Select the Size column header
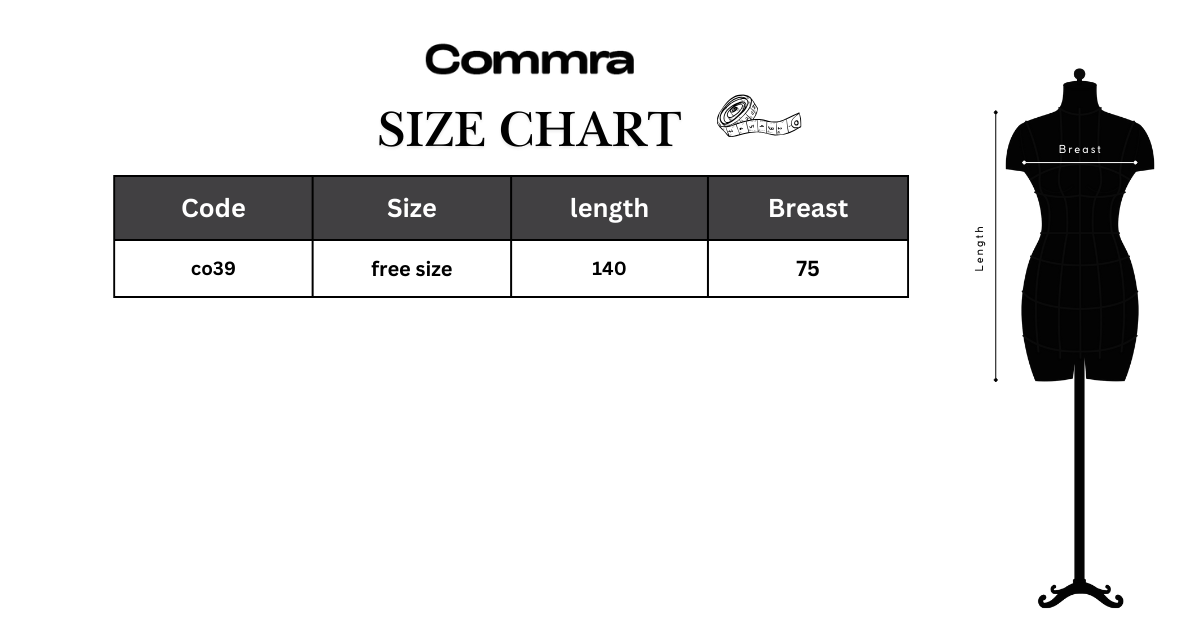The width and height of the screenshot is (1200, 630). 412,208
